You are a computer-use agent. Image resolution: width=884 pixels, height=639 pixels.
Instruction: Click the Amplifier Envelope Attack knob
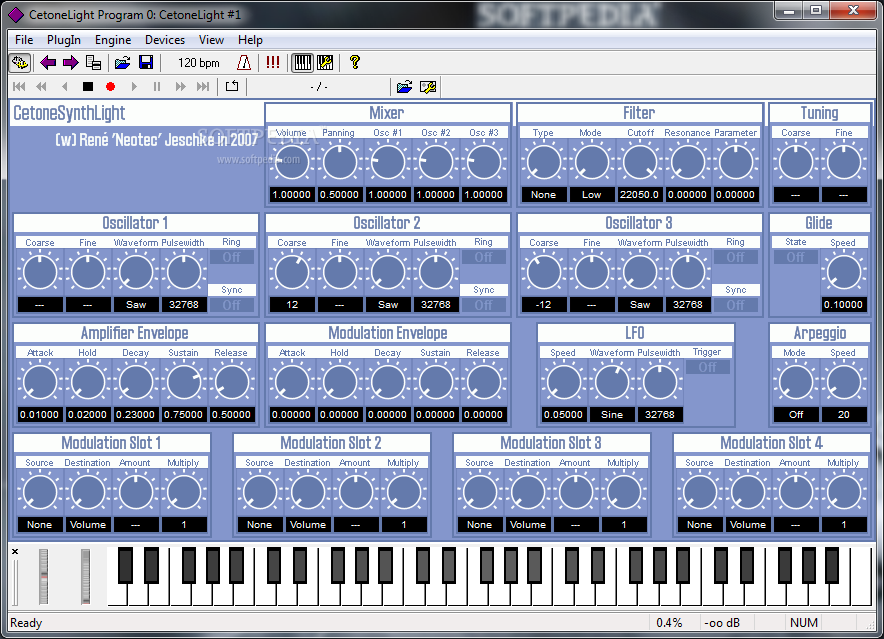coord(39,382)
